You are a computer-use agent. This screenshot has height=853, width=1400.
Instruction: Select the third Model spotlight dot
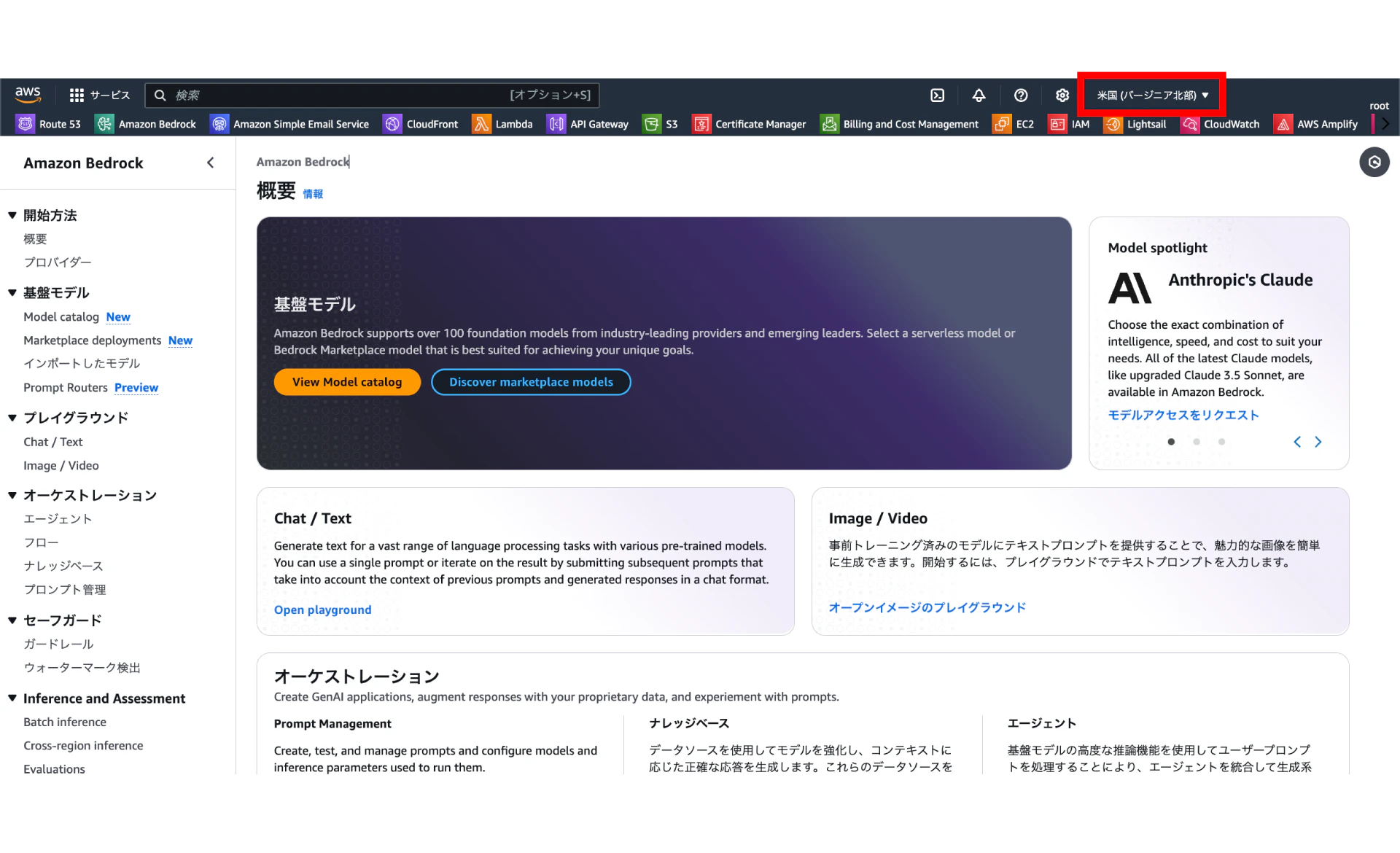1222,442
